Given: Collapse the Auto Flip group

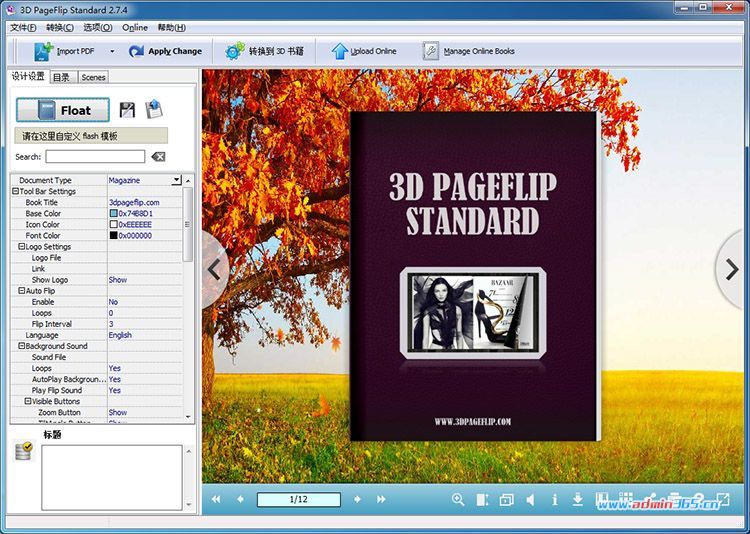Looking at the screenshot, I should 22,291.
